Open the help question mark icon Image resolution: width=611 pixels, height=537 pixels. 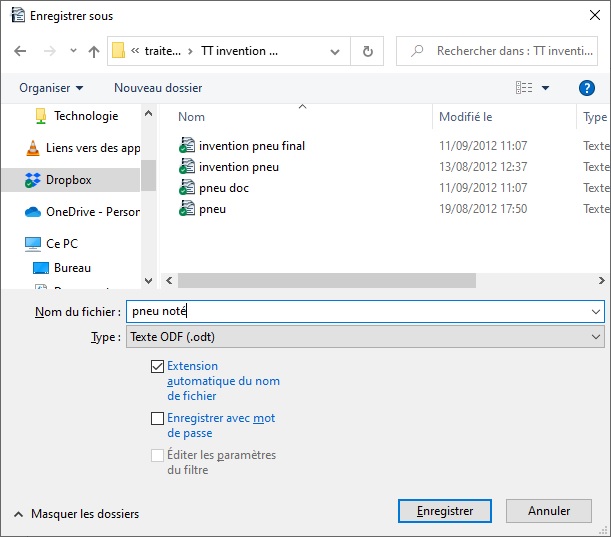587,88
